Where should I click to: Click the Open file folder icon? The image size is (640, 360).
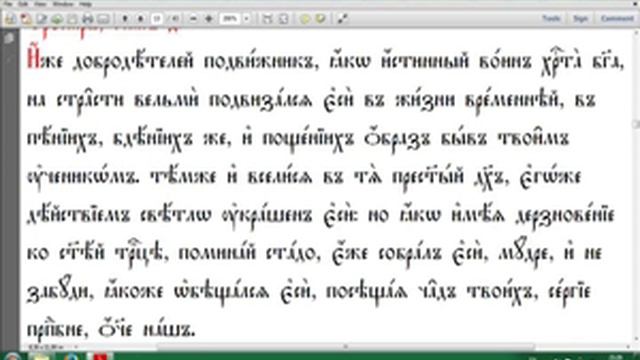(11, 19)
